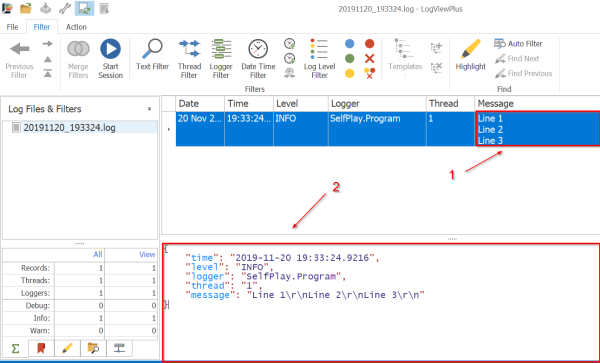Switch to the Action ribbon tab

point(76,27)
